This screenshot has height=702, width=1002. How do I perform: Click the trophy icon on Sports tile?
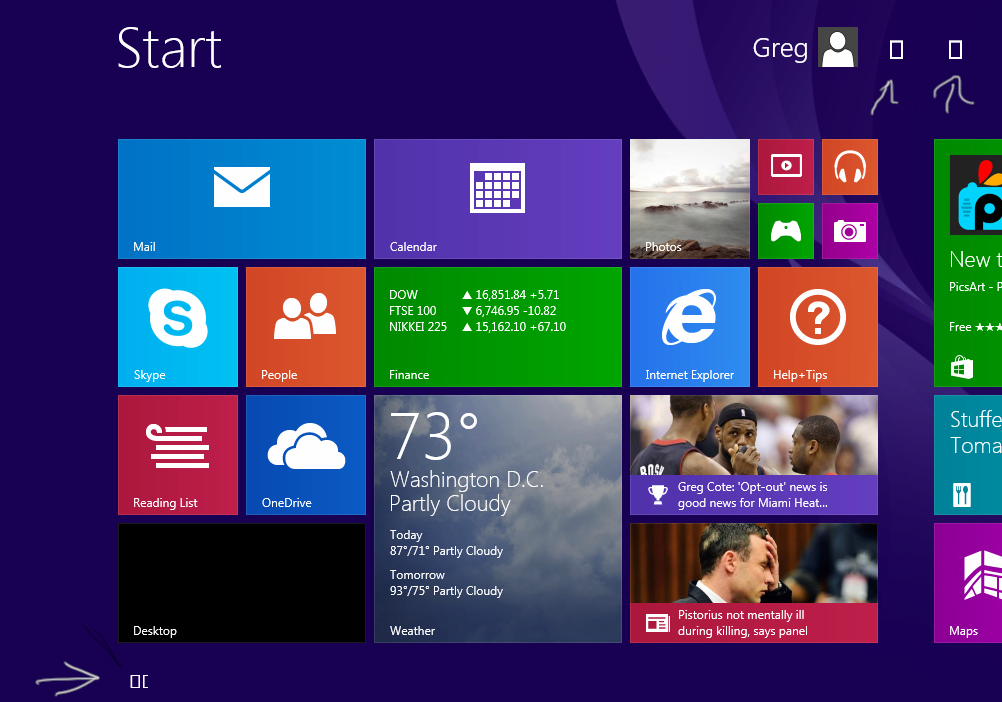(657, 494)
